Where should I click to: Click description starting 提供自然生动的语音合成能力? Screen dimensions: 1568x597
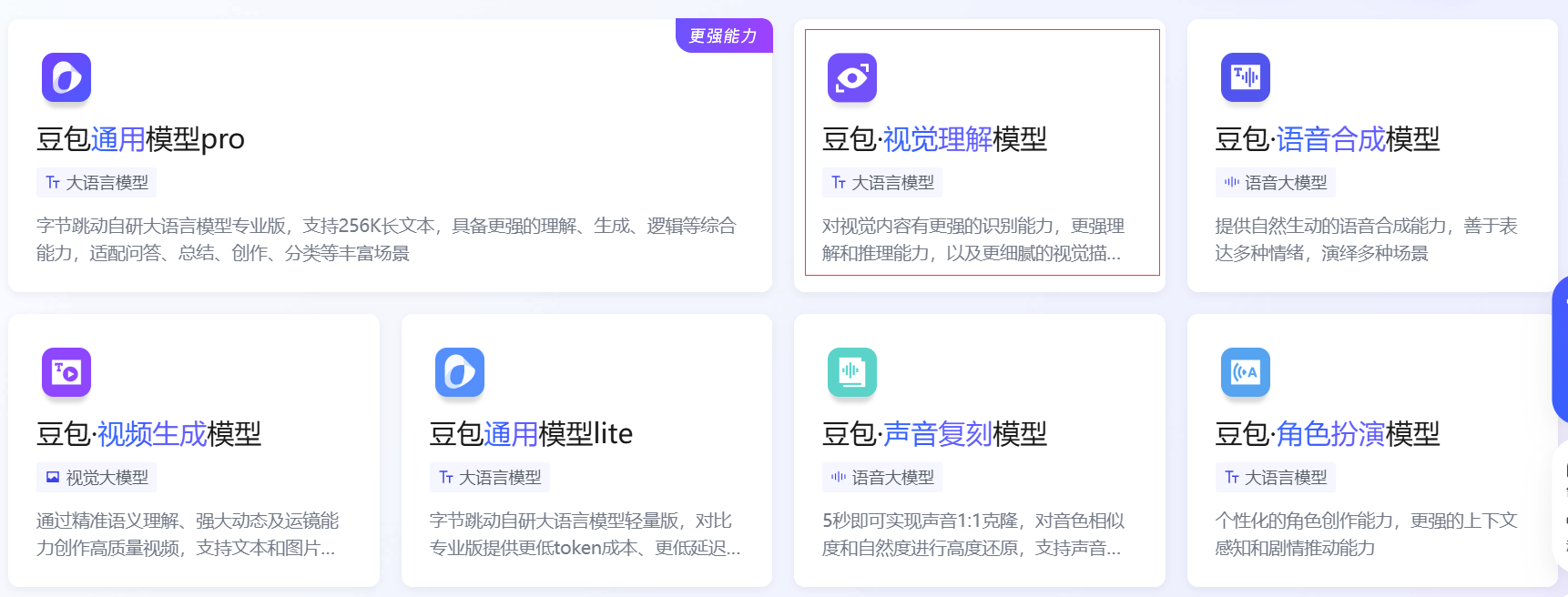[x=1366, y=239]
